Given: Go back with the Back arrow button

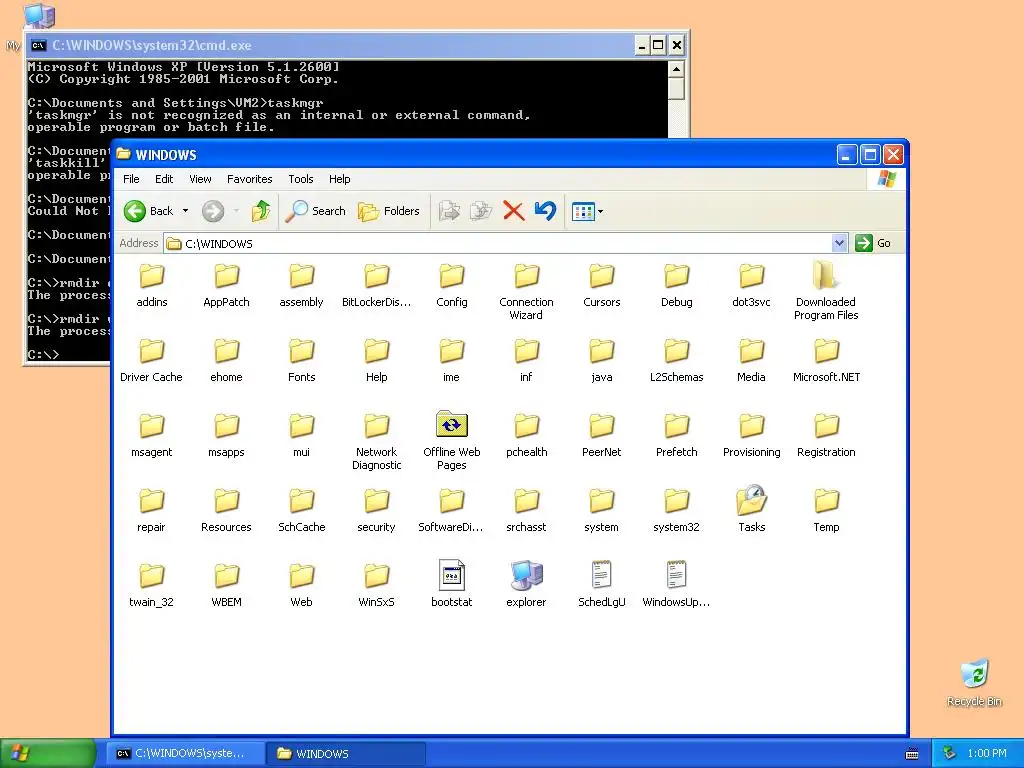Looking at the screenshot, I should [x=149, y=211].
